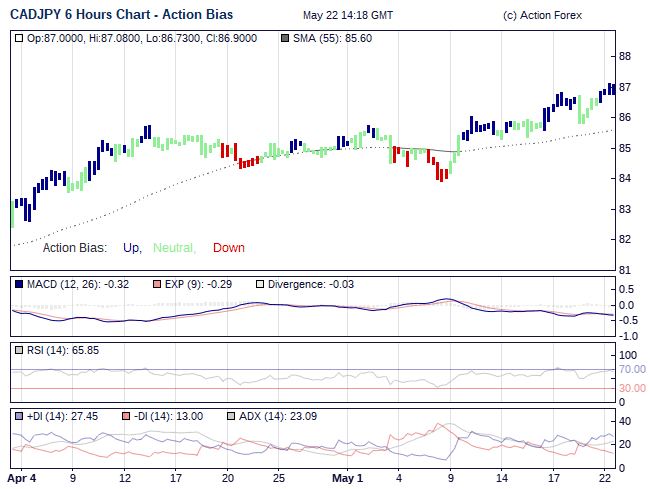Click the ADX (14) legend square
Viewport: 650px width, 489px height.
tap(232, 415)
